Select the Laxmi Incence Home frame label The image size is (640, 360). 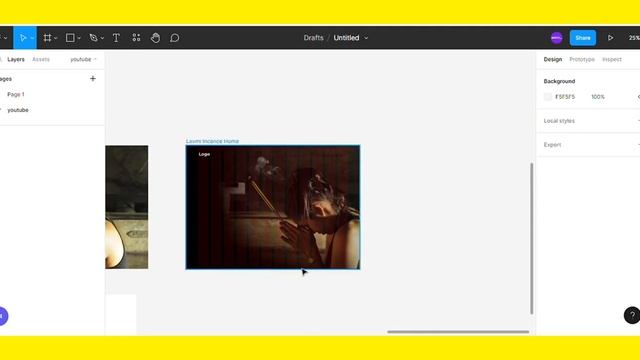[212, 141]
